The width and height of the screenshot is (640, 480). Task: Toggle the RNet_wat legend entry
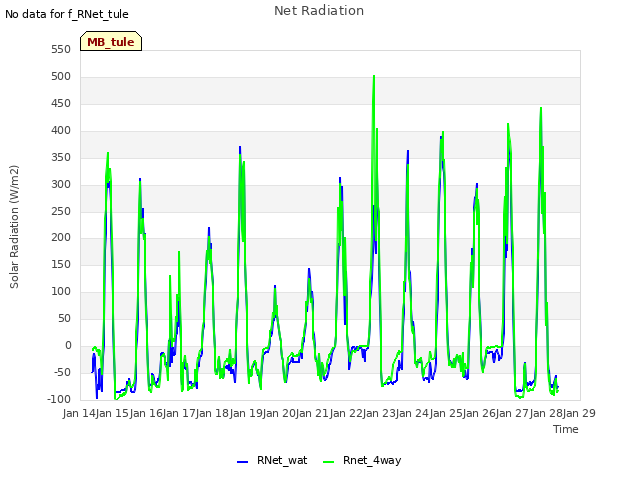[272, 460]
